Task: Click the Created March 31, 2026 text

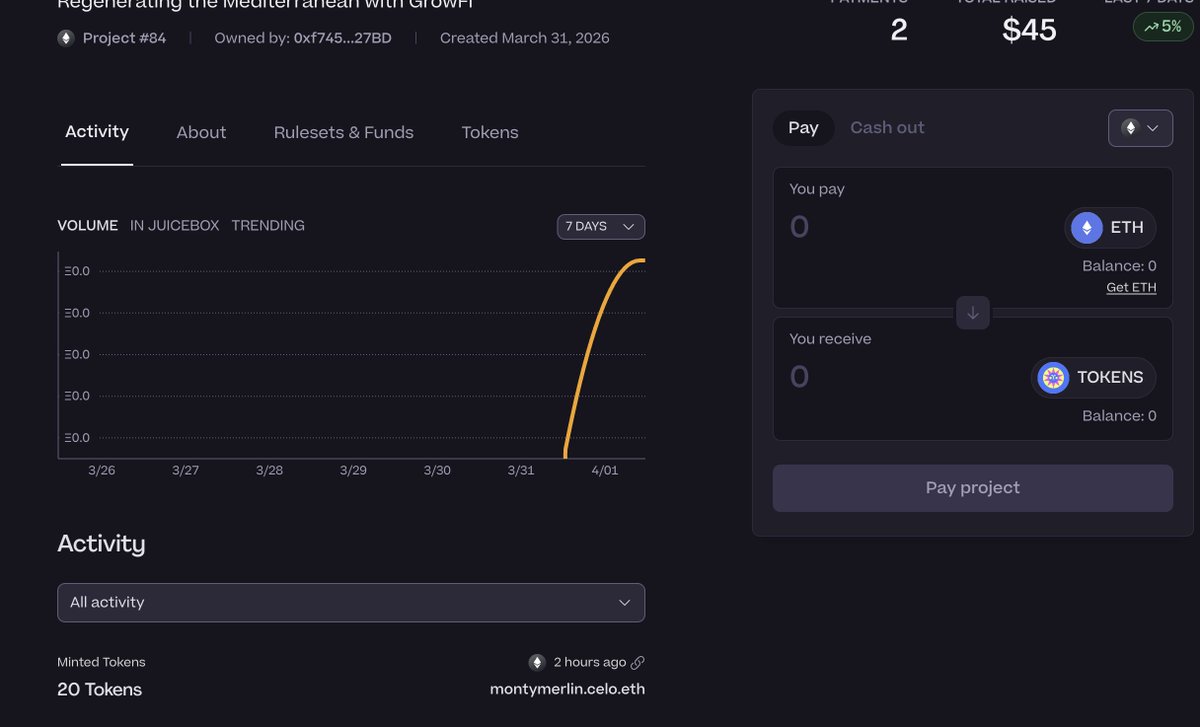Action: tap(525, 38)
